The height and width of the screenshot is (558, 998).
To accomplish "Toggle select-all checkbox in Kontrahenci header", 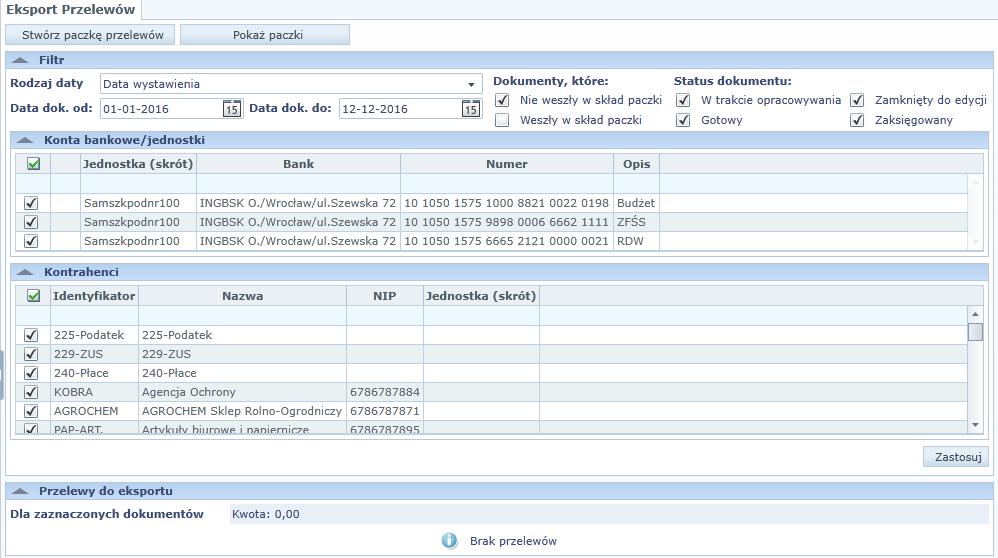I will 33,296.
